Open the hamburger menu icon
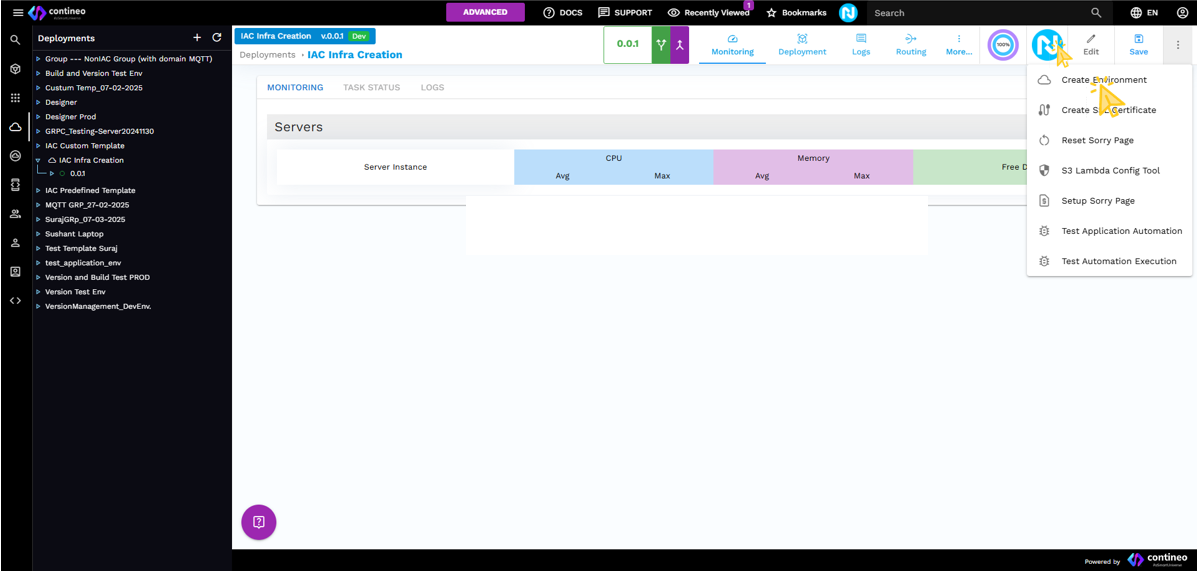 tap(17, 13)
